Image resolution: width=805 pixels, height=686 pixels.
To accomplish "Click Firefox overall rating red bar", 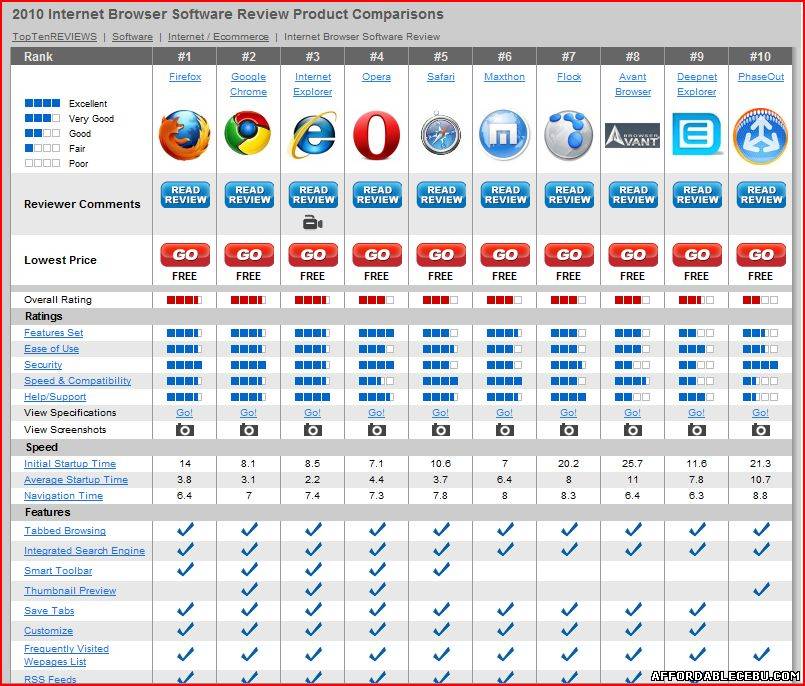I will [184, 300].
